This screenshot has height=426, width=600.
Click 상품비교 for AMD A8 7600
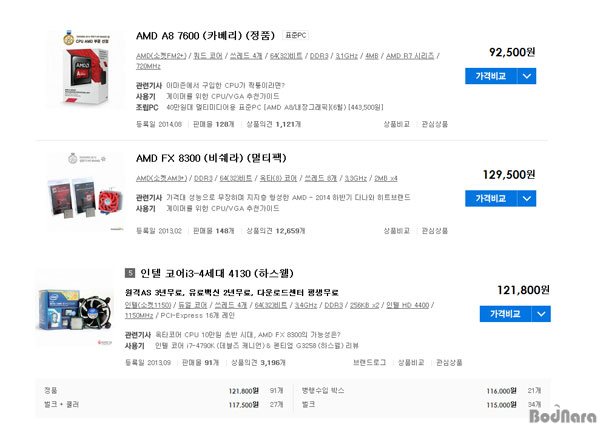(x=396, y=124)
